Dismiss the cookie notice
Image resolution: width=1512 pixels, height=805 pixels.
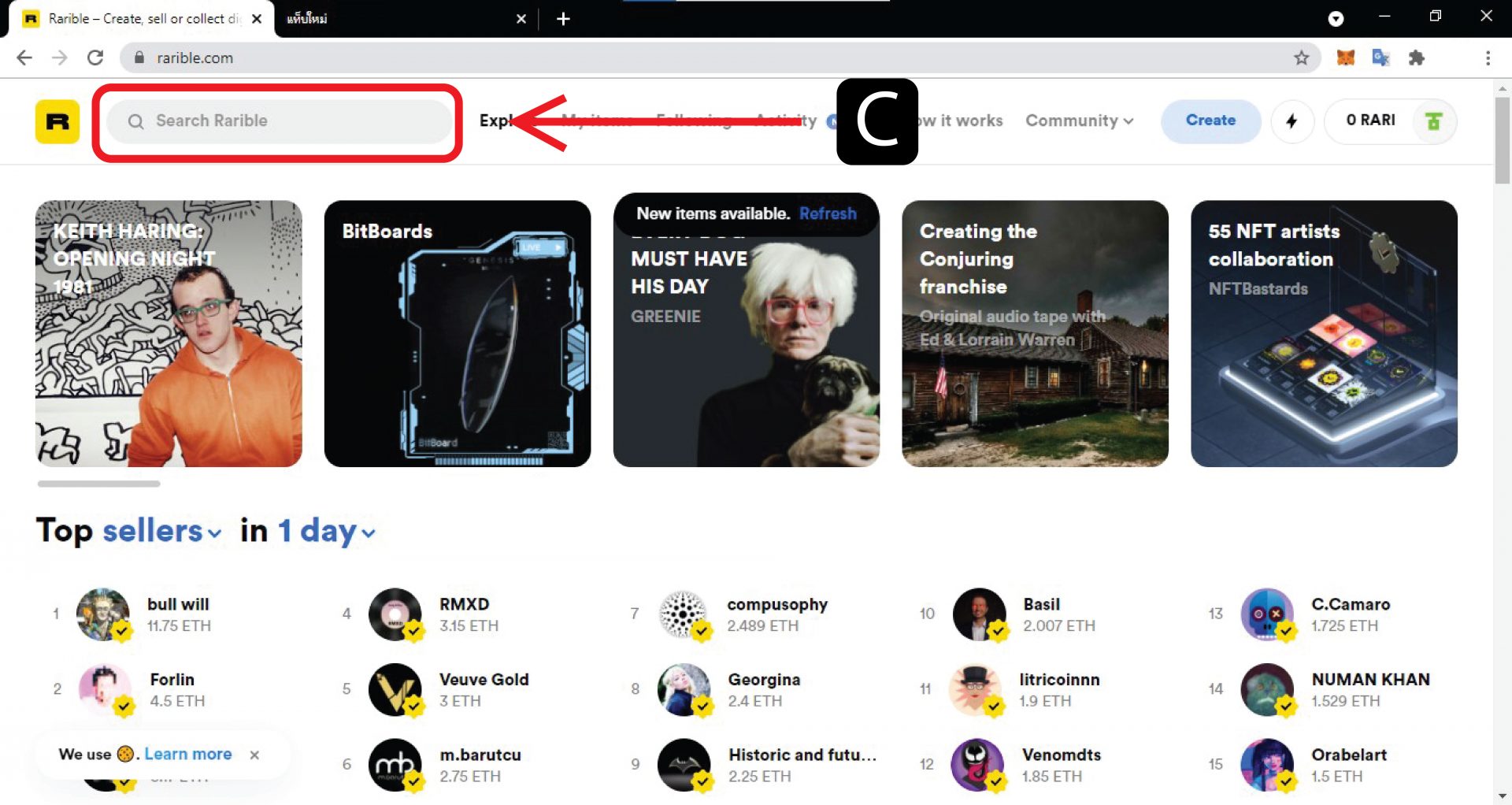click(254, 755)
